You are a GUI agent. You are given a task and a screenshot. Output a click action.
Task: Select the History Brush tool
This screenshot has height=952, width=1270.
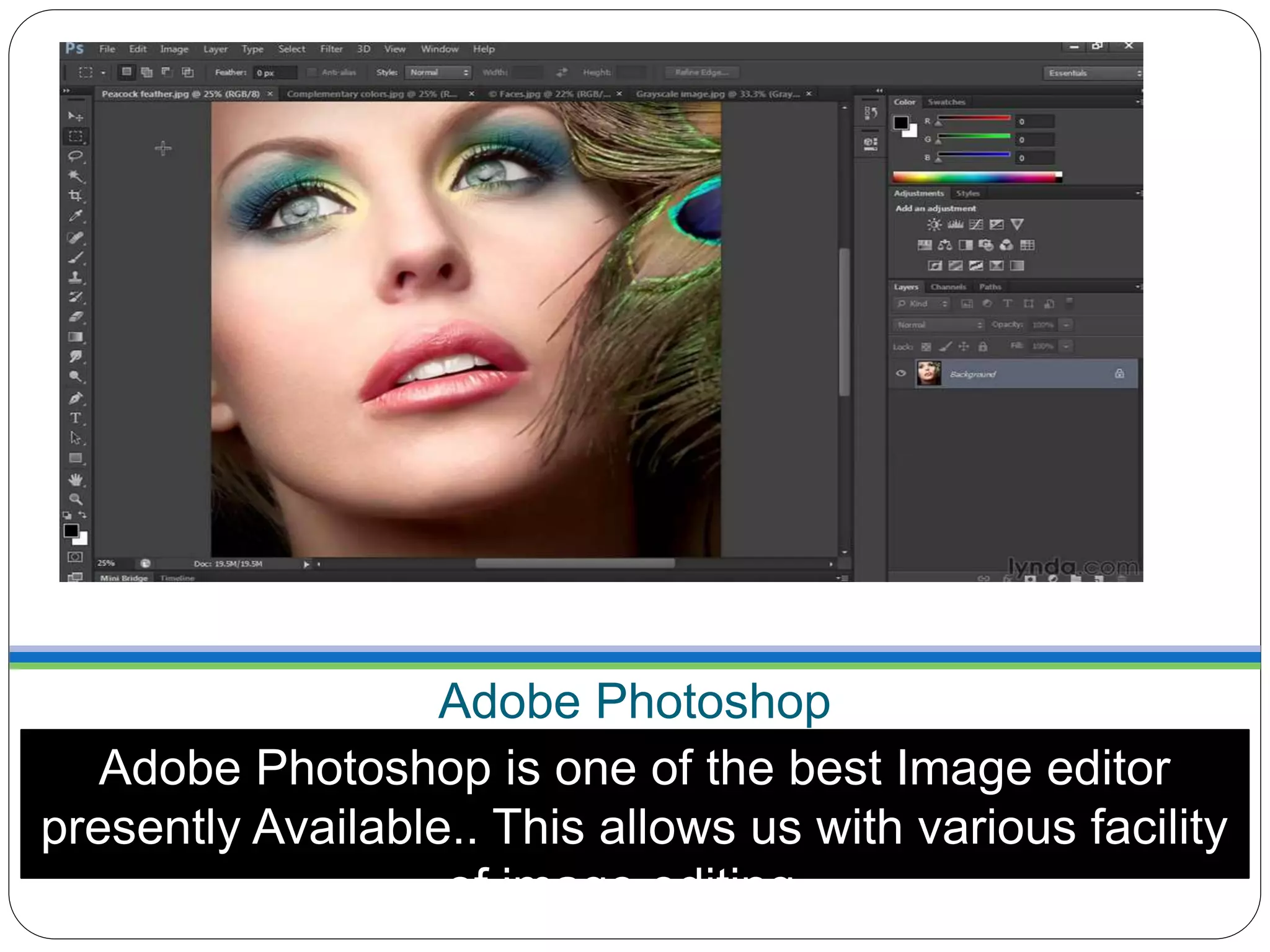click(76, 297)
